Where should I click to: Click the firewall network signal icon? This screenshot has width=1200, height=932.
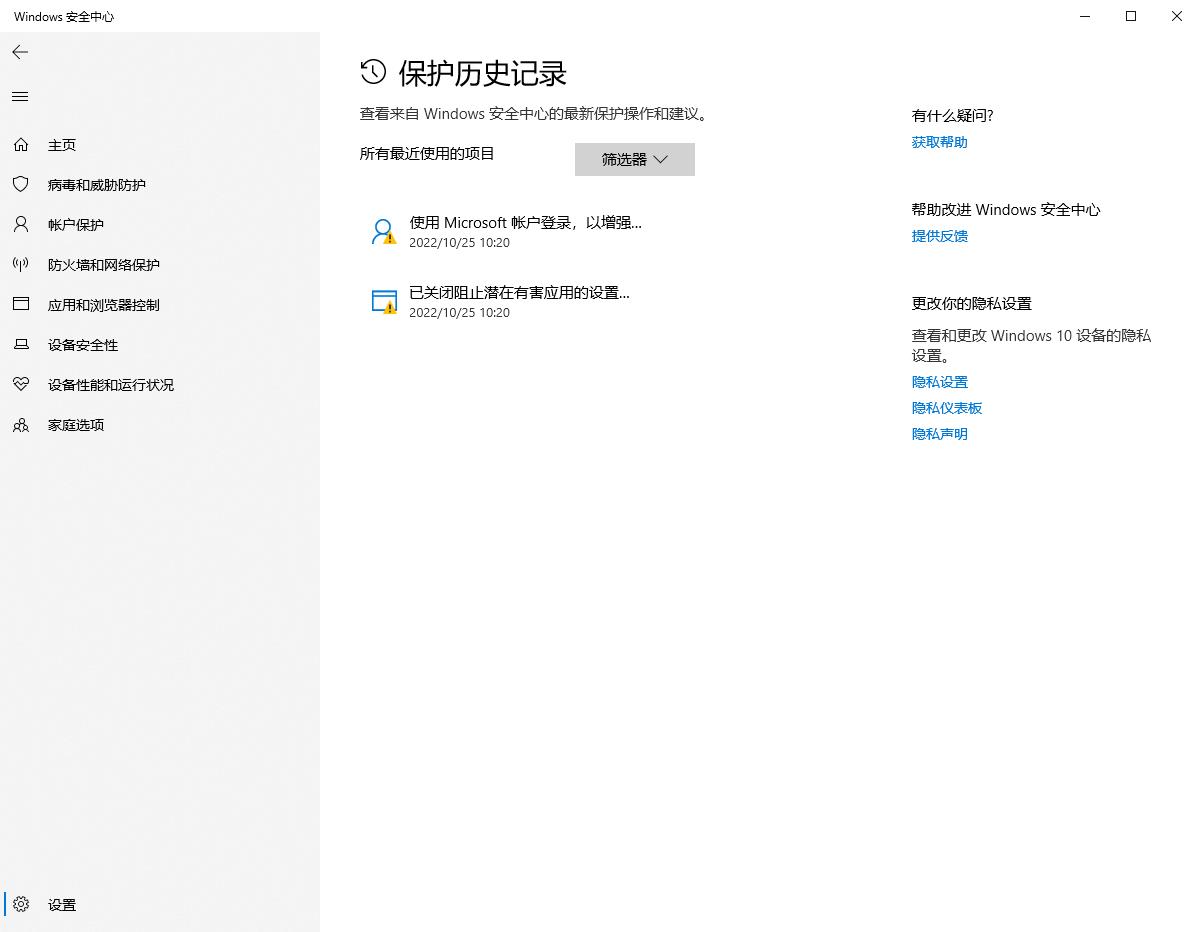21,265
